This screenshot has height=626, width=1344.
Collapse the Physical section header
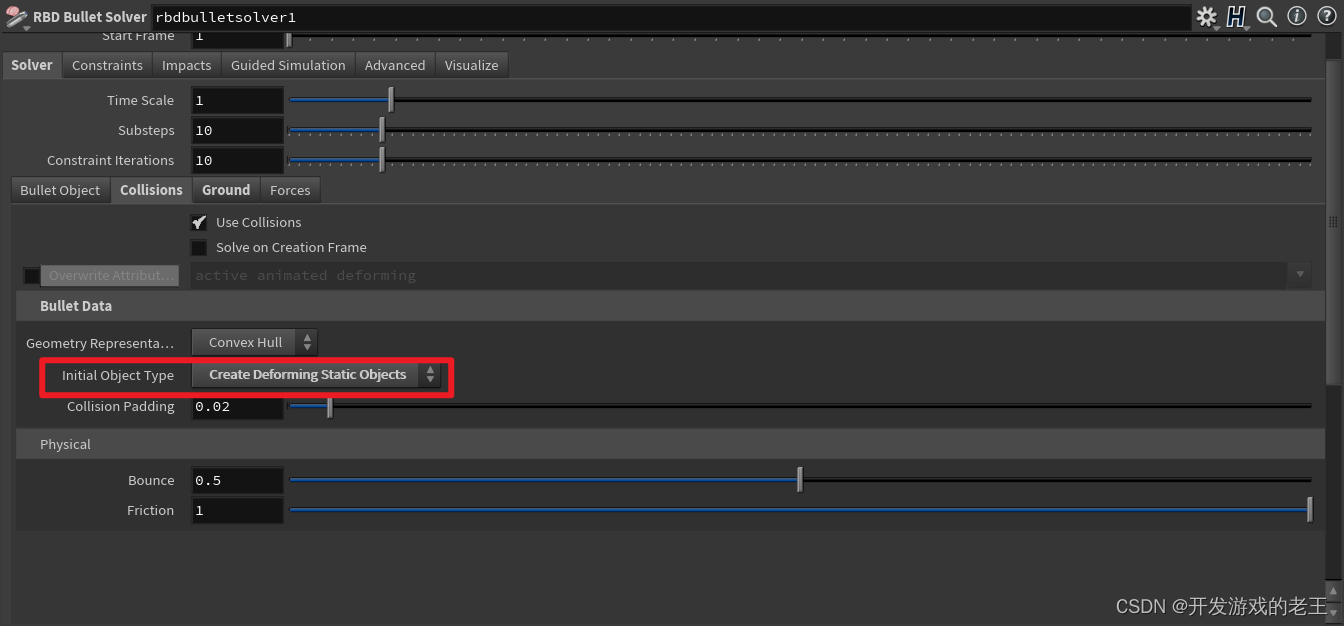64,443
